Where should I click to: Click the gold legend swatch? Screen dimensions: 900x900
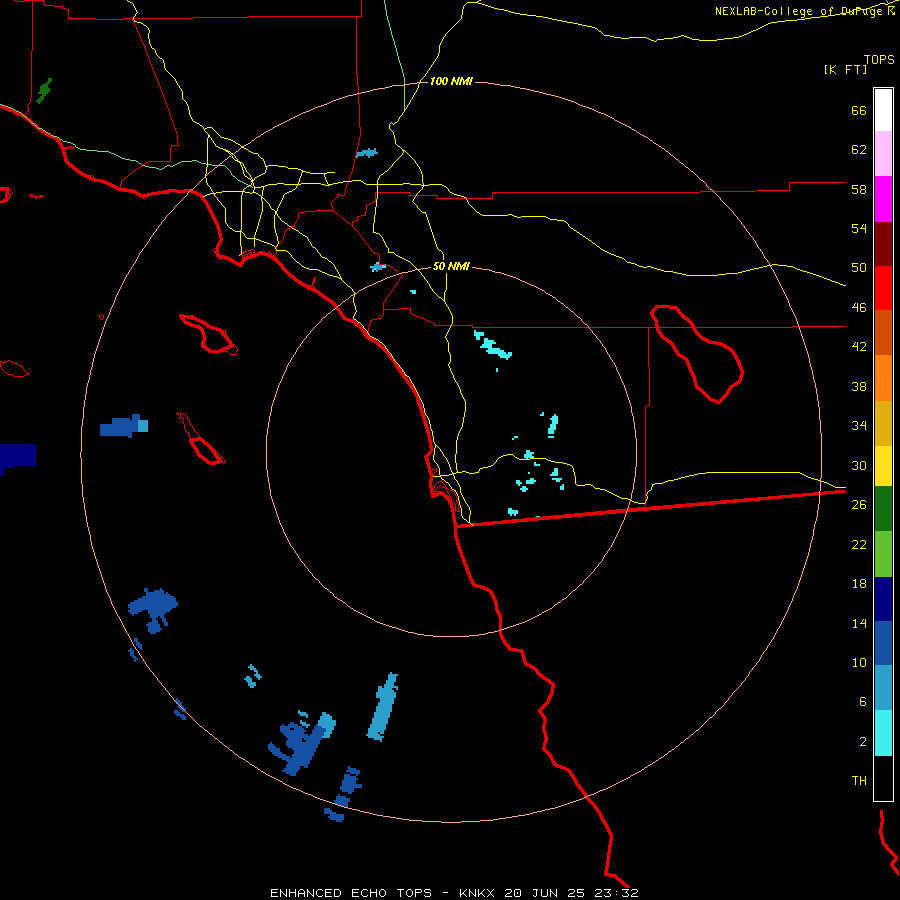click(883, 423)
